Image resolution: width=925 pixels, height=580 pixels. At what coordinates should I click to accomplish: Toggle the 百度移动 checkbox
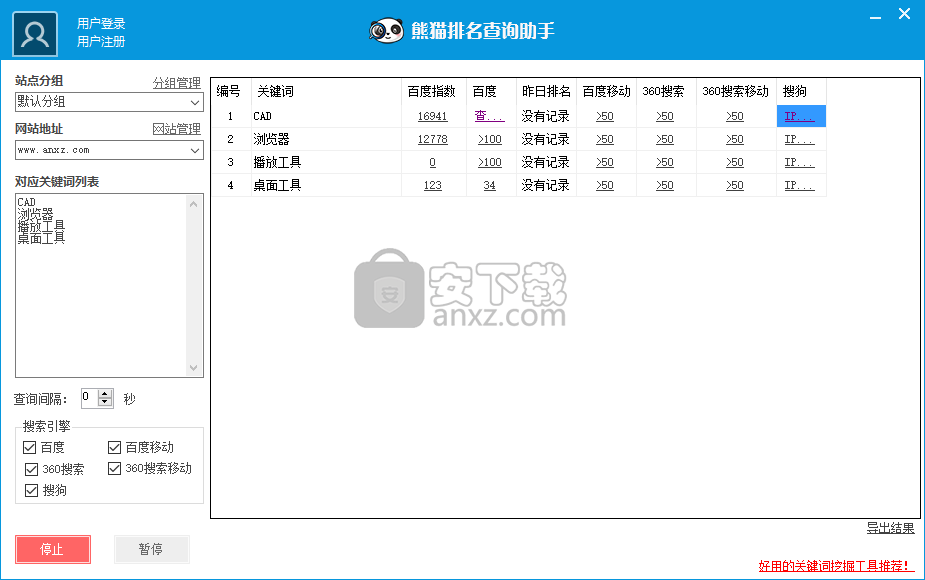(114, 447)
